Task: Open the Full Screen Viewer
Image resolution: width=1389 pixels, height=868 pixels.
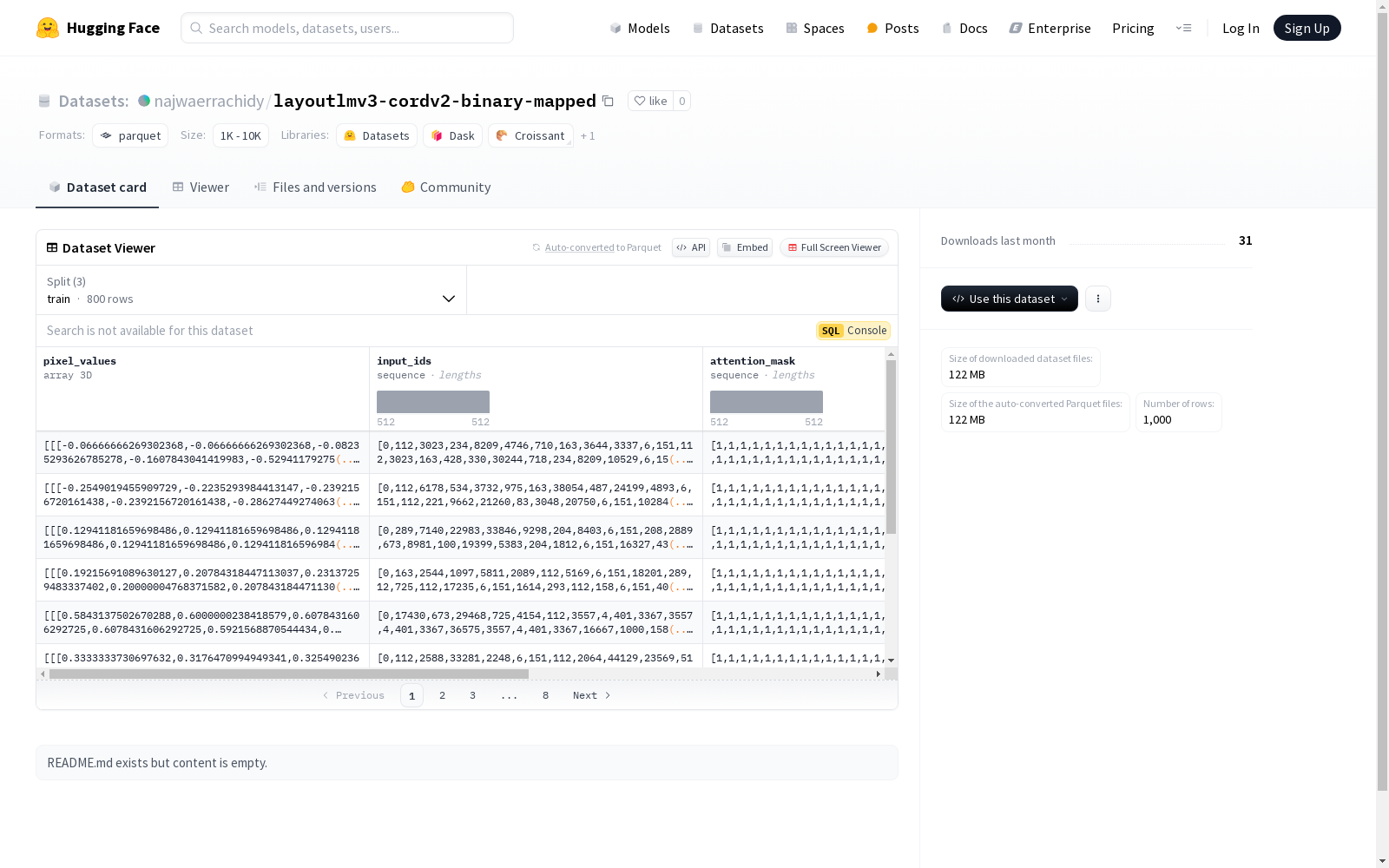Action: click(834, 247)
